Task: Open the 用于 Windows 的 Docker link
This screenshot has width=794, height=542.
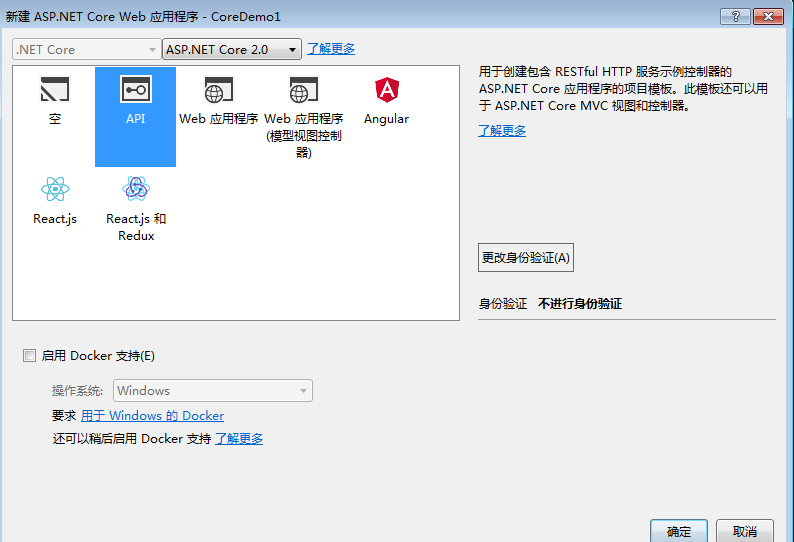Action: (x=152, y=416)
